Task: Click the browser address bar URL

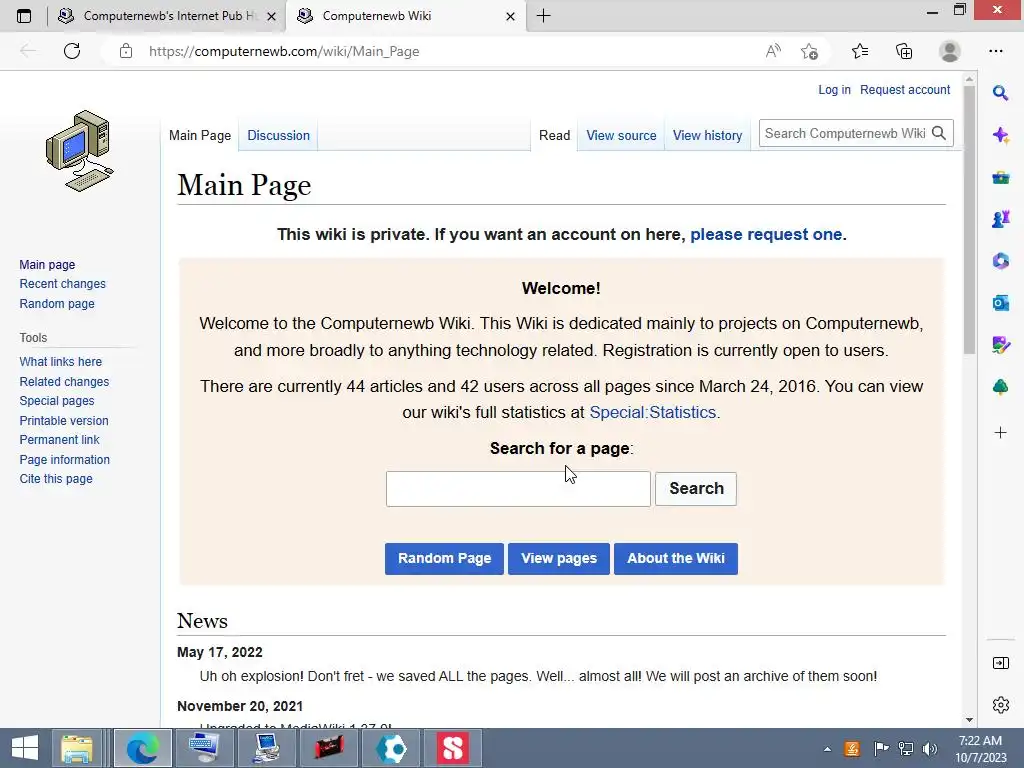Action: (284, 51)
